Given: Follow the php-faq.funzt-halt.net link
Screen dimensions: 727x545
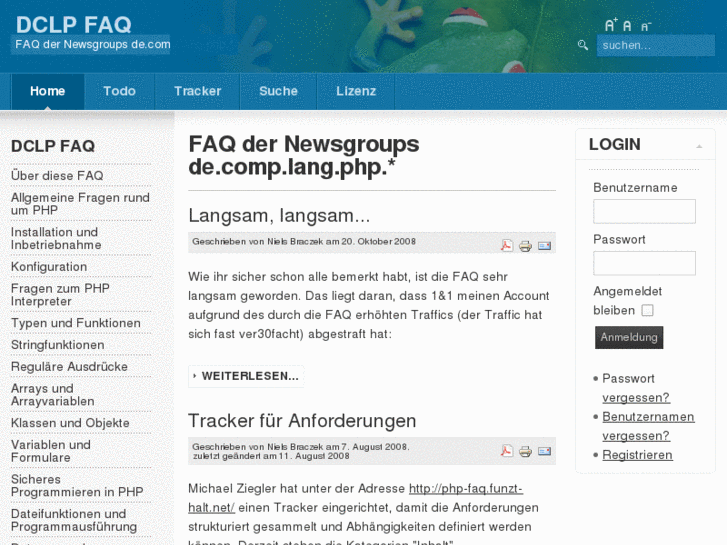Looking at the screenshot, I should pyautogui.click(x=356, y=498).
